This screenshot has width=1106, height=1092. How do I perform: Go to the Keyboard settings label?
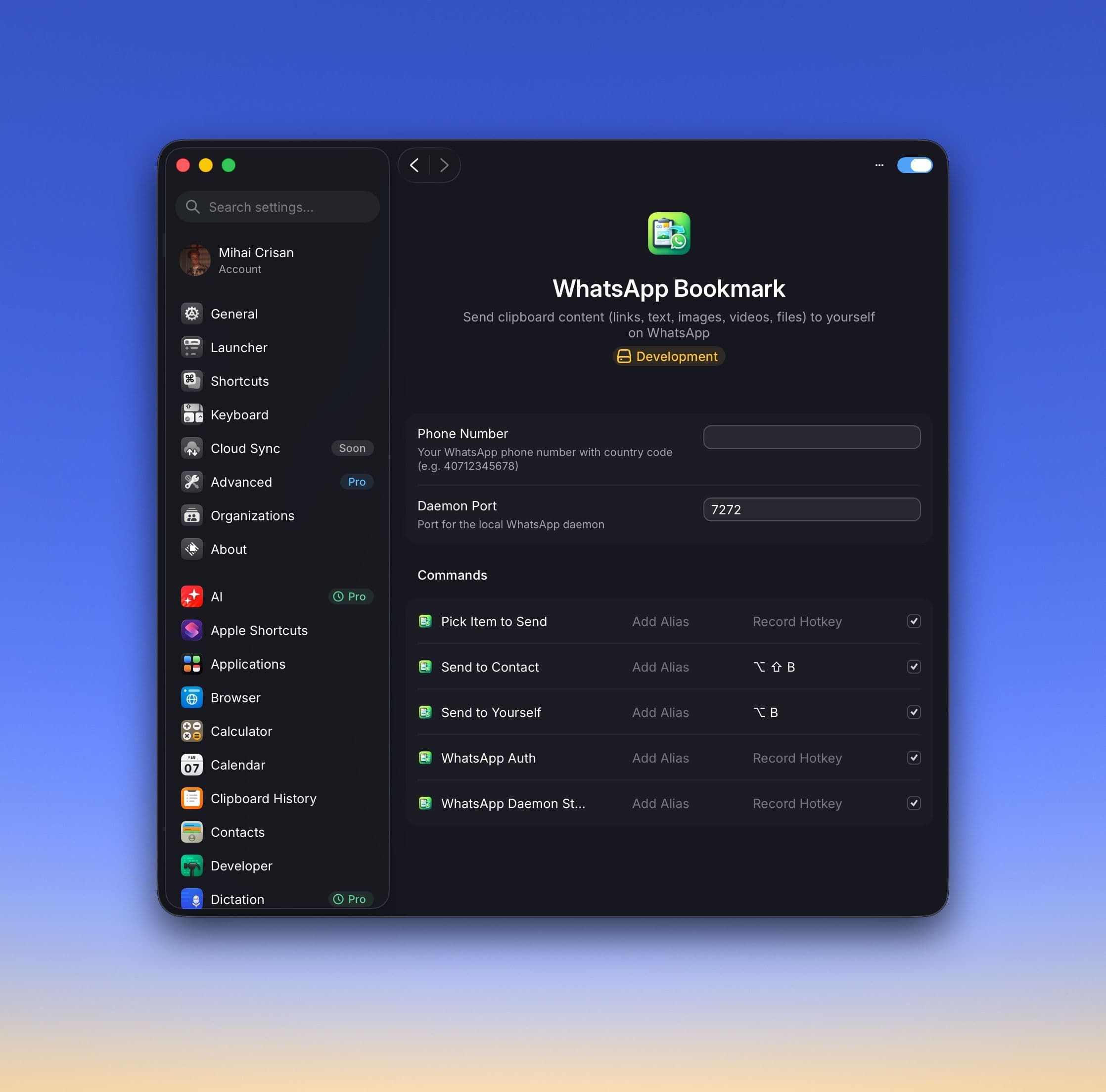pos(239,414)
